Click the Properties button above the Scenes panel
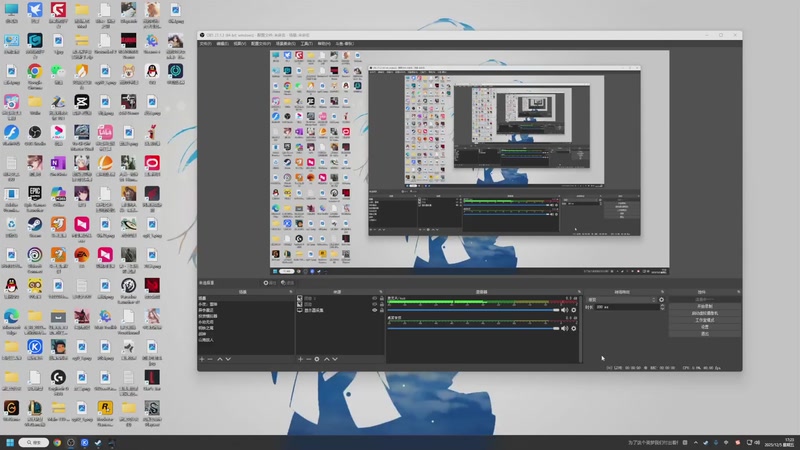Image resolution: width=800 pixels, height=450 pixels. point(270,283)
